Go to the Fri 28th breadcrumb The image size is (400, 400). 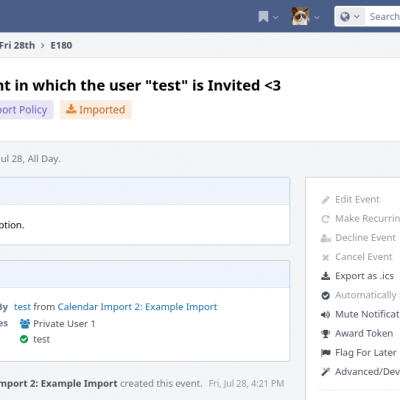point(17,45)
